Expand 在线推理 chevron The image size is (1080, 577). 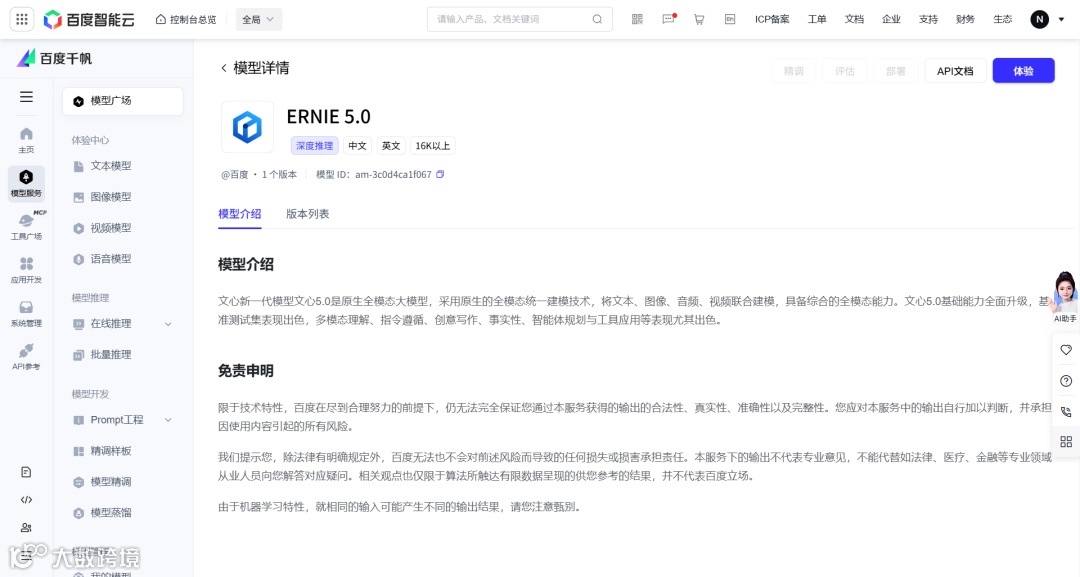(168, 324)
